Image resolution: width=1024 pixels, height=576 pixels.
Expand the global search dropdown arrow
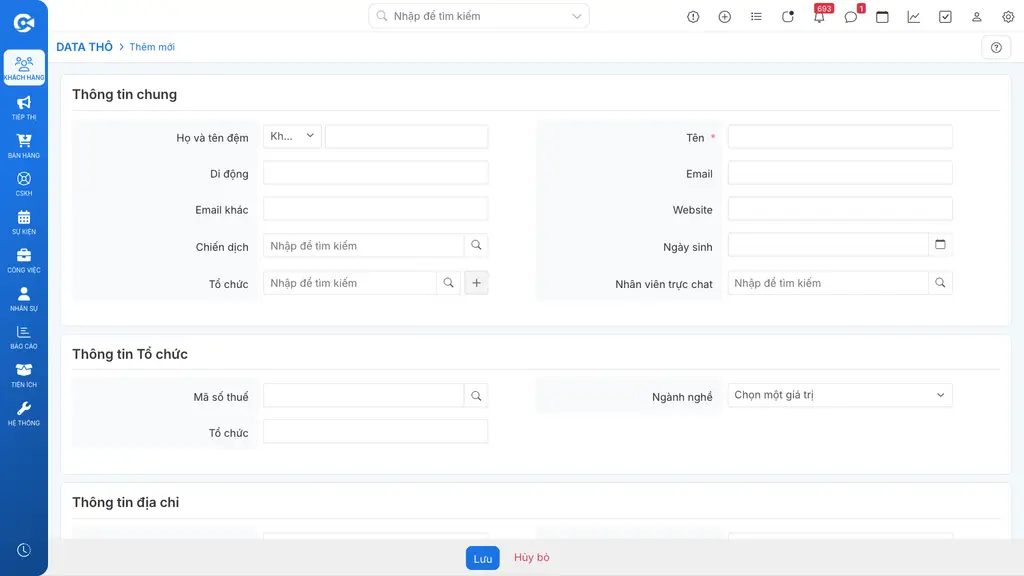577,16
